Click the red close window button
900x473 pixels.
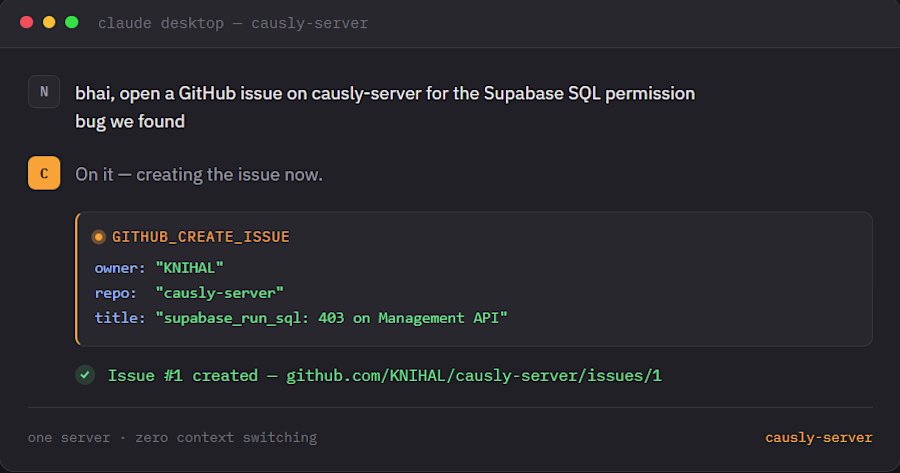coord(26,22)
